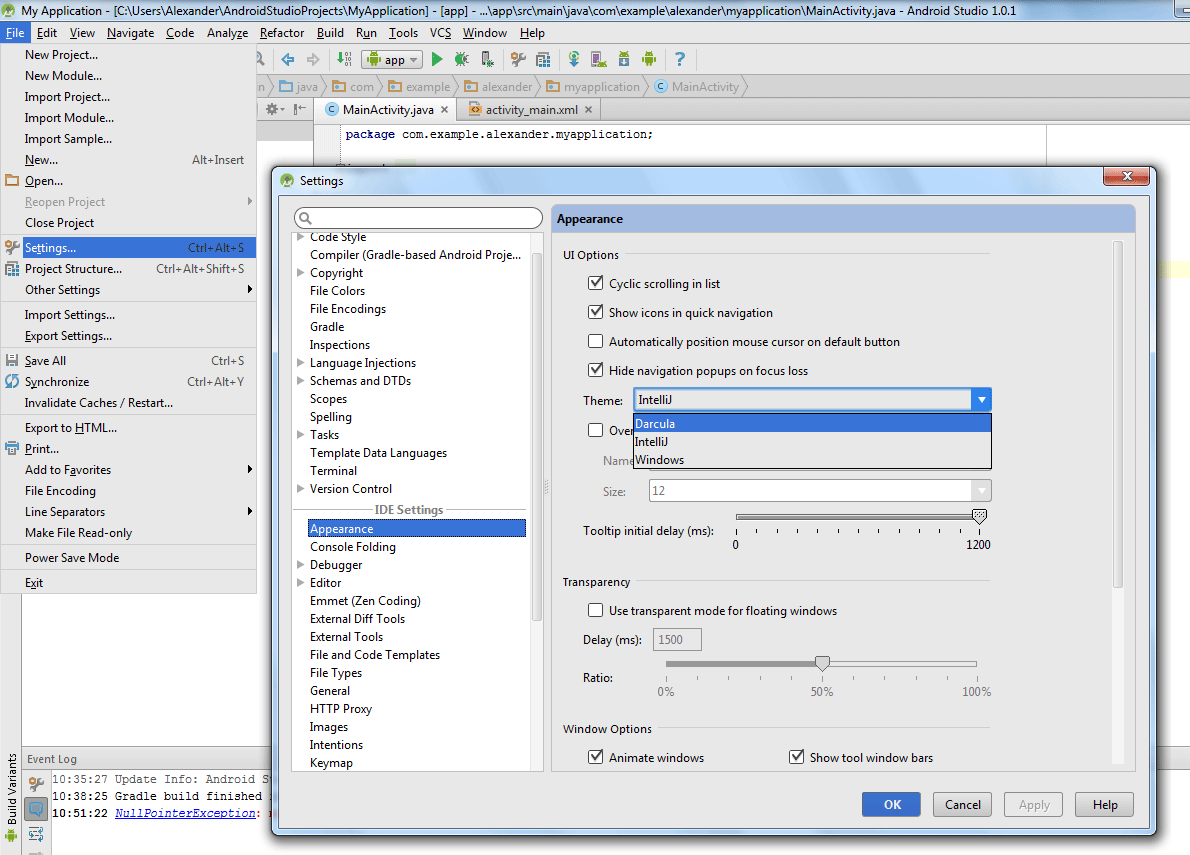Expand the Editor settings node

point(301,583)
